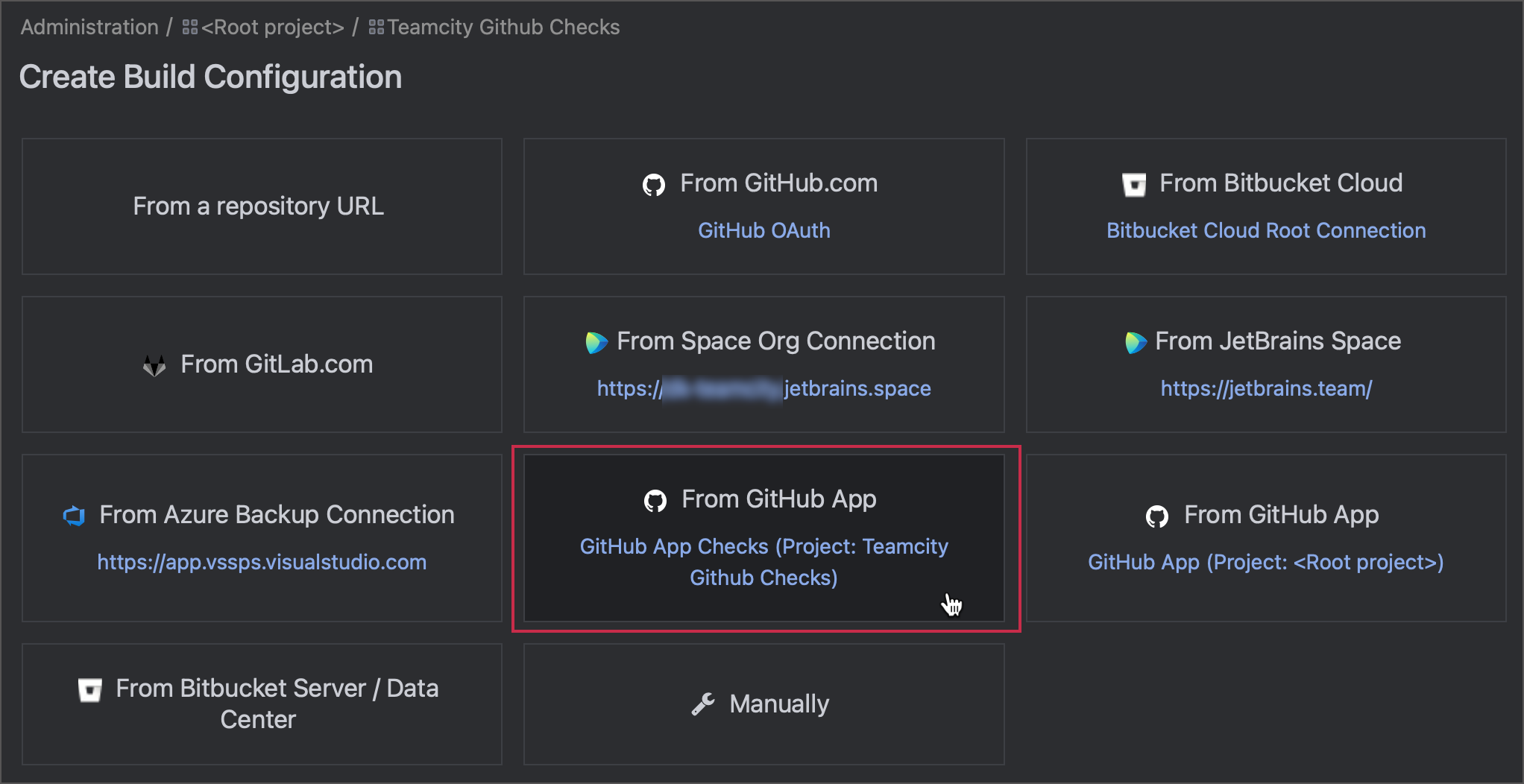Click the Space icon on Space Org Connection tile

596,343
